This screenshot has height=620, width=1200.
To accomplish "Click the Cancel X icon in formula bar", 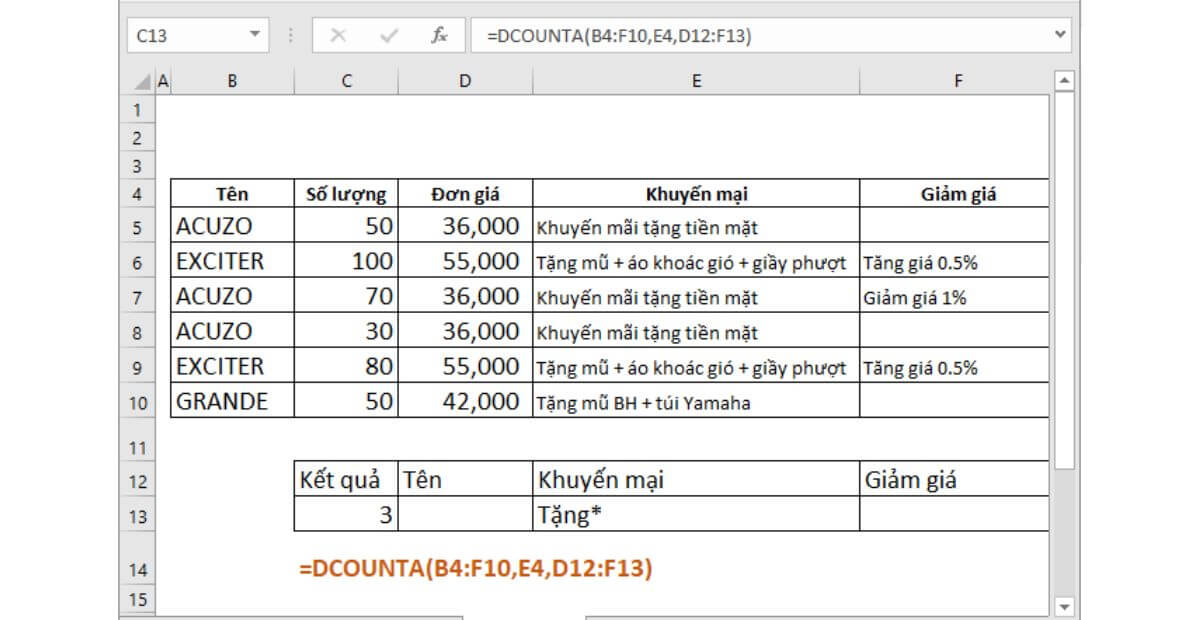I will pos(338,36).
